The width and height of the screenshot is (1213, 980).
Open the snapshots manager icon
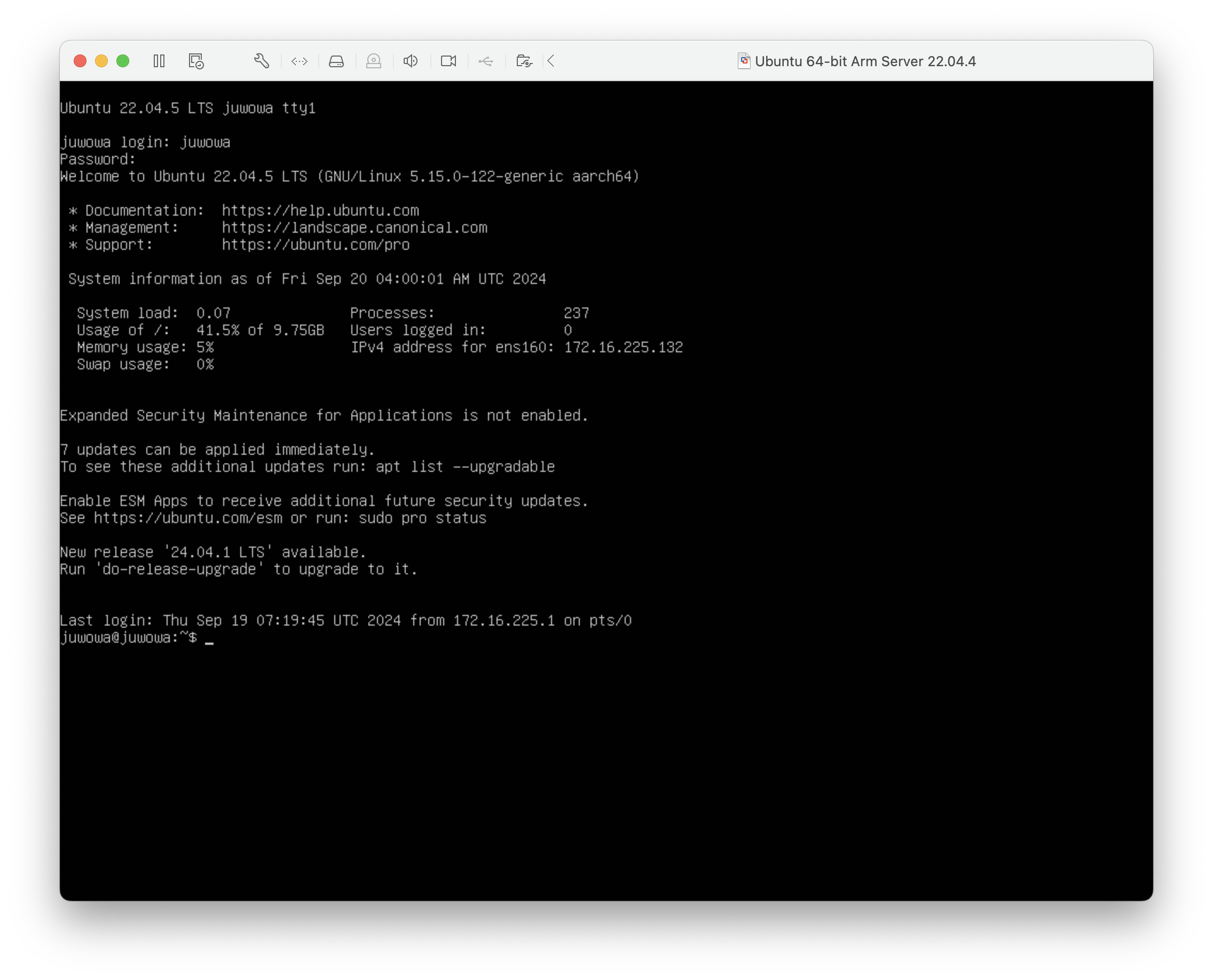(x=196, y=61)
